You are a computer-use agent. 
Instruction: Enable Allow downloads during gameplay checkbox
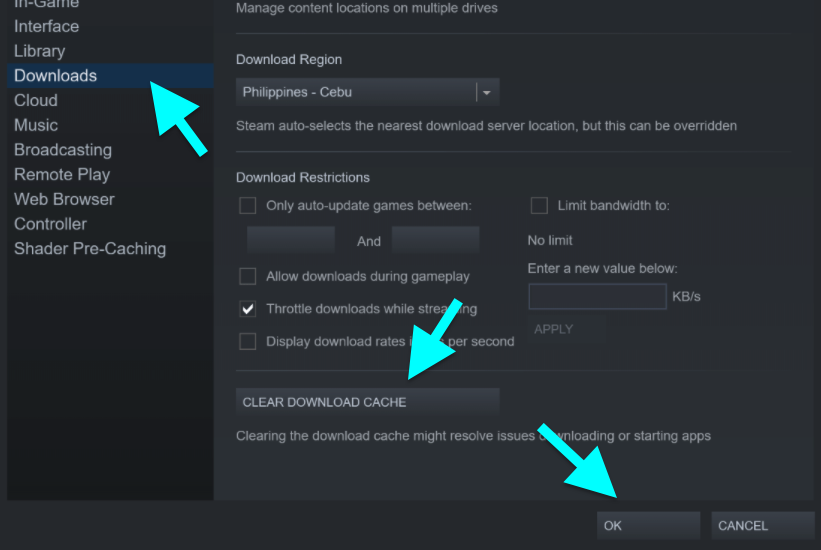pyautogui.click(x=248, y=276)
